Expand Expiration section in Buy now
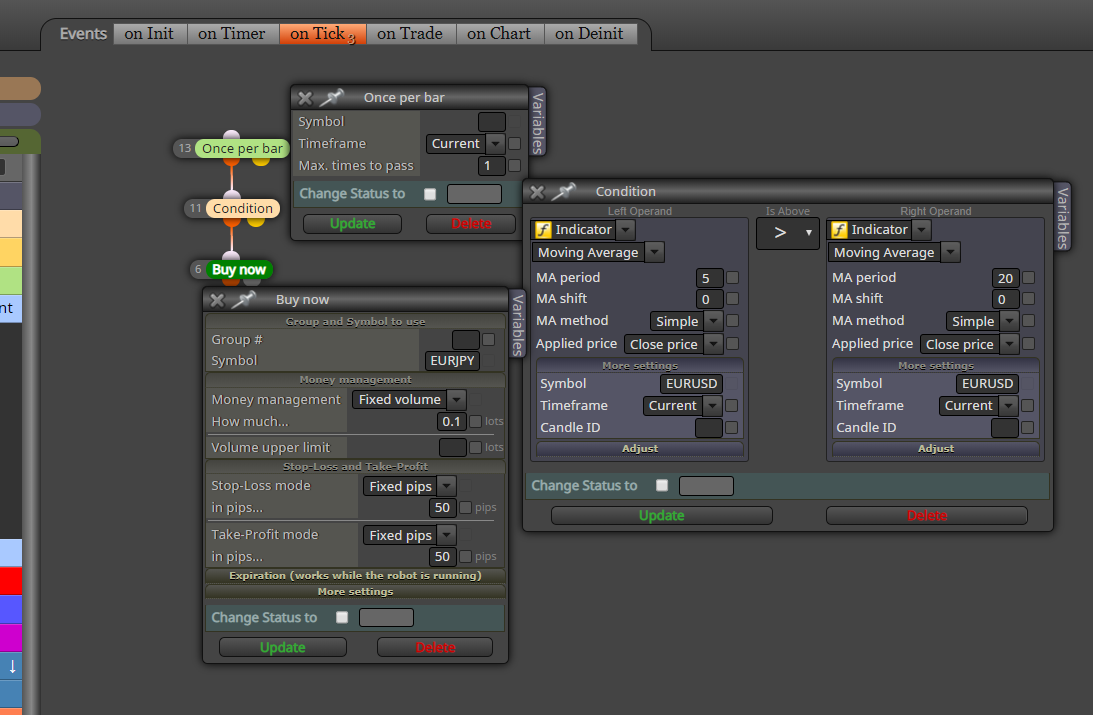 [356, 576]
